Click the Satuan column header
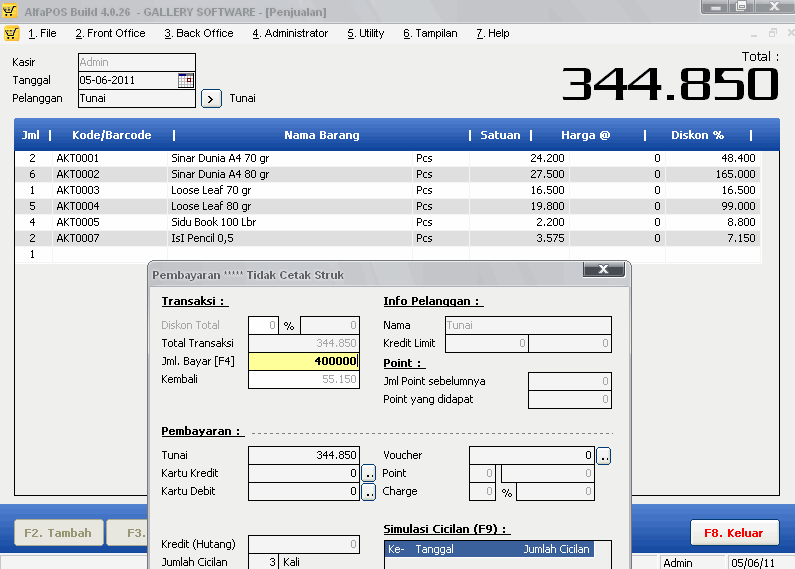This screenshot has width=795, height=569. (500, 135)
